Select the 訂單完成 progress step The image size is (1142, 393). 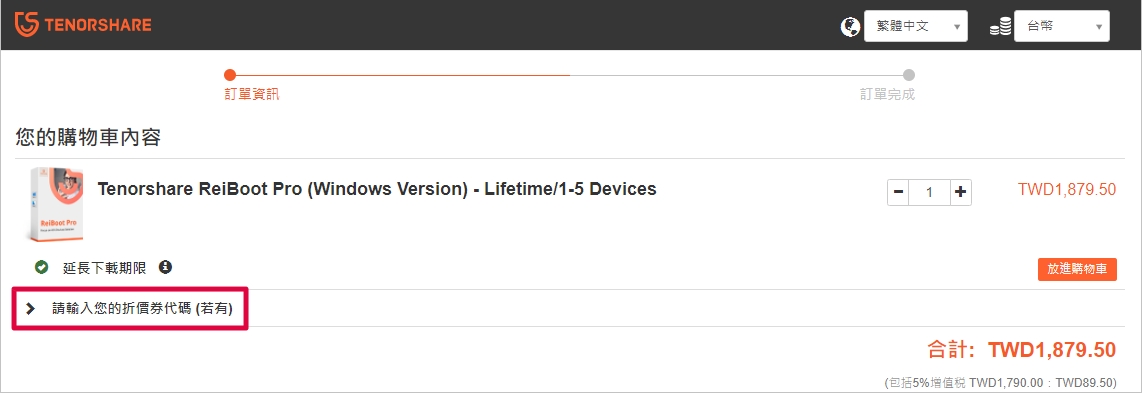point(887,95)
